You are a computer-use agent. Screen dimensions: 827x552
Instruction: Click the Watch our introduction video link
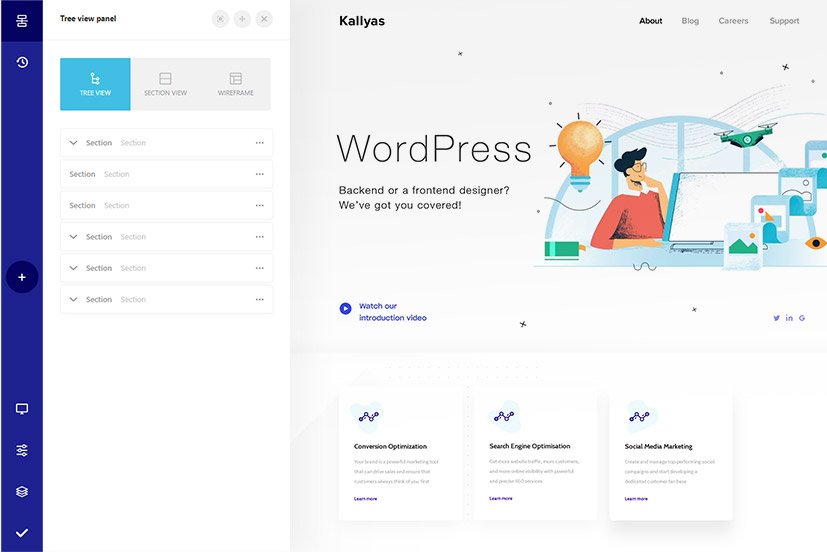(393, 312)
